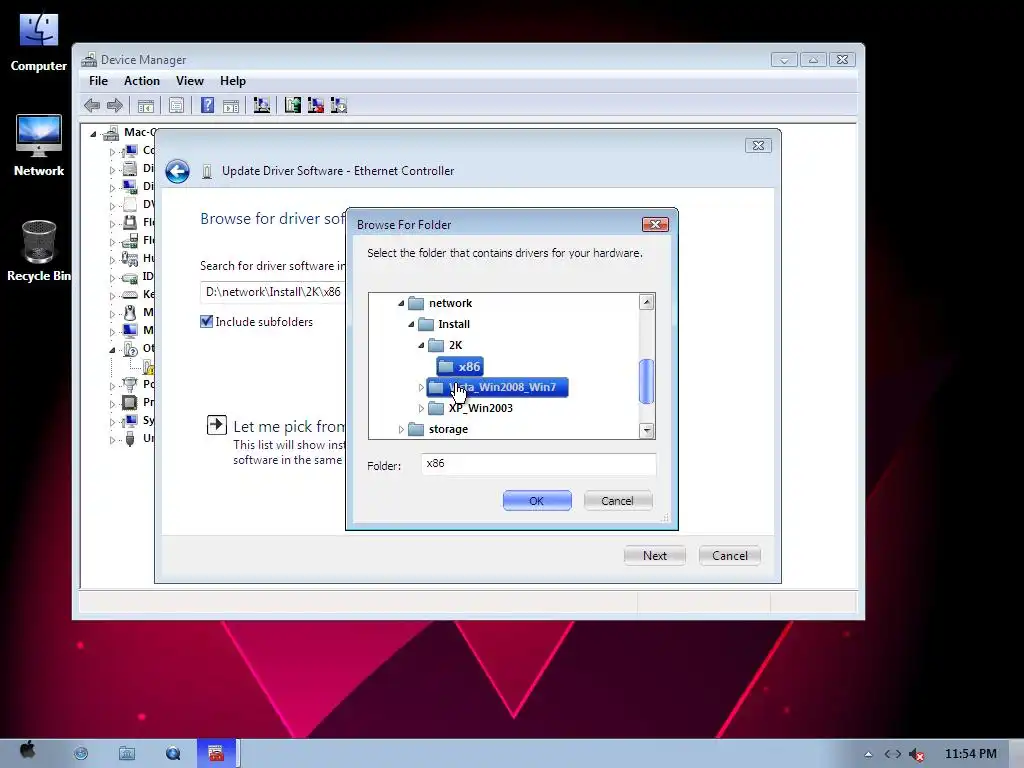Click the active red toolbox taskbar button
The height and width of the screenshot is (768, 1024).
click(x=216, y=753)
